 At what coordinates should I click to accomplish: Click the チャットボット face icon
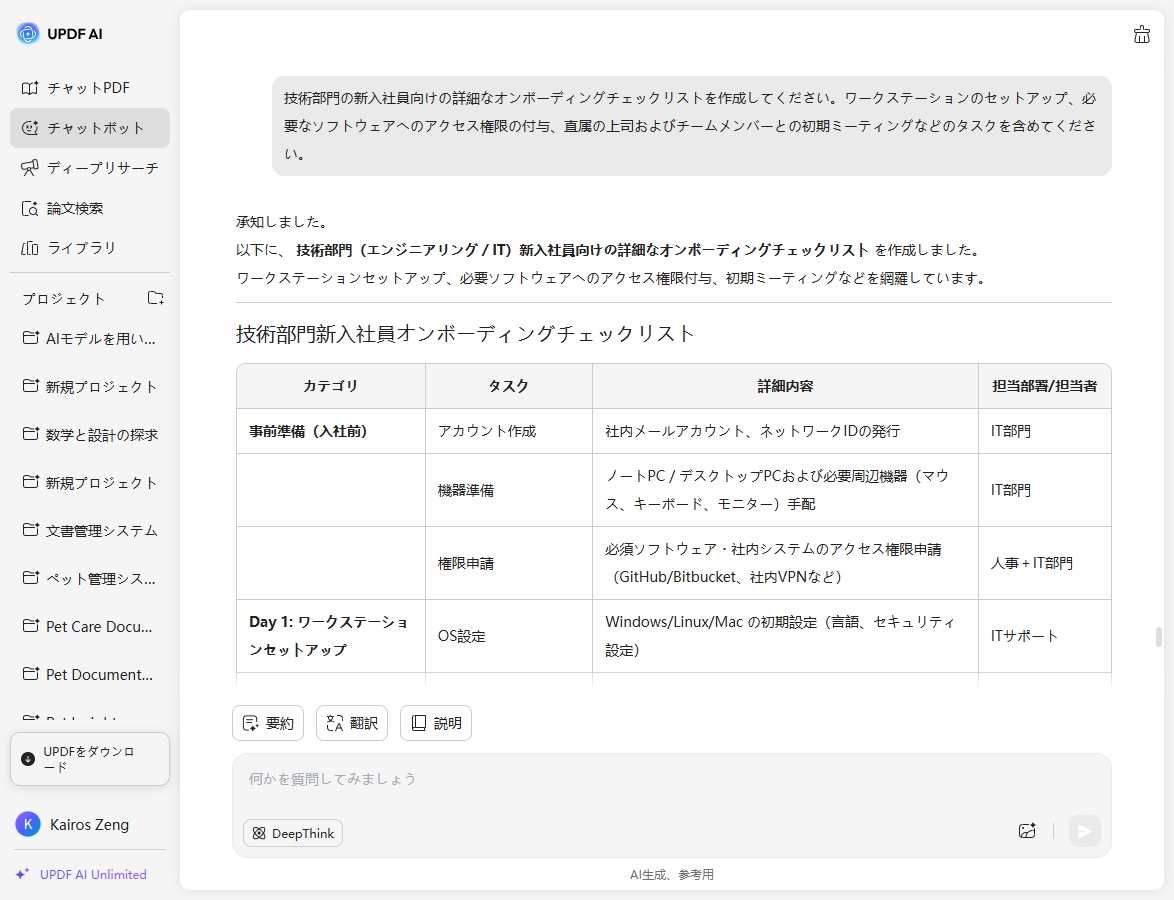[x=30, y=128]
